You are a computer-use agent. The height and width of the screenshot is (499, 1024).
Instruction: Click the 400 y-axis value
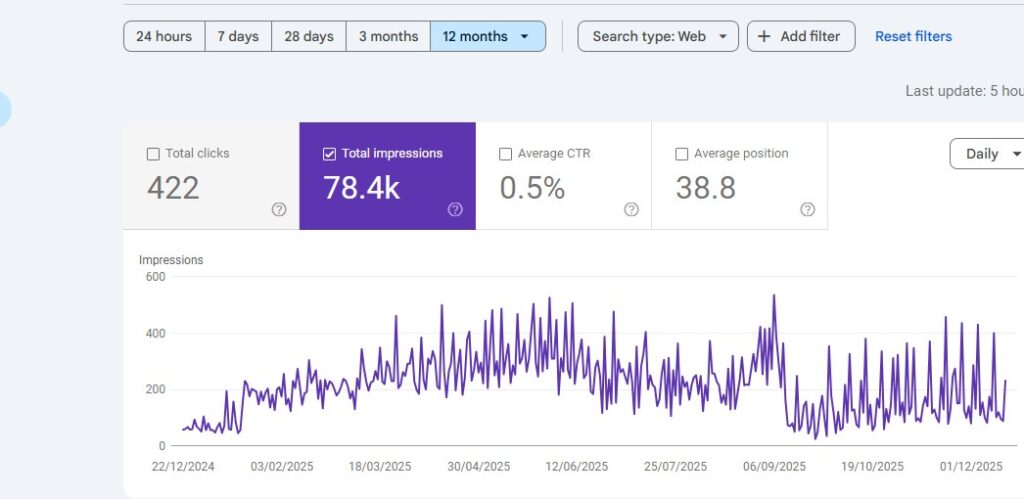pos(155,333)
